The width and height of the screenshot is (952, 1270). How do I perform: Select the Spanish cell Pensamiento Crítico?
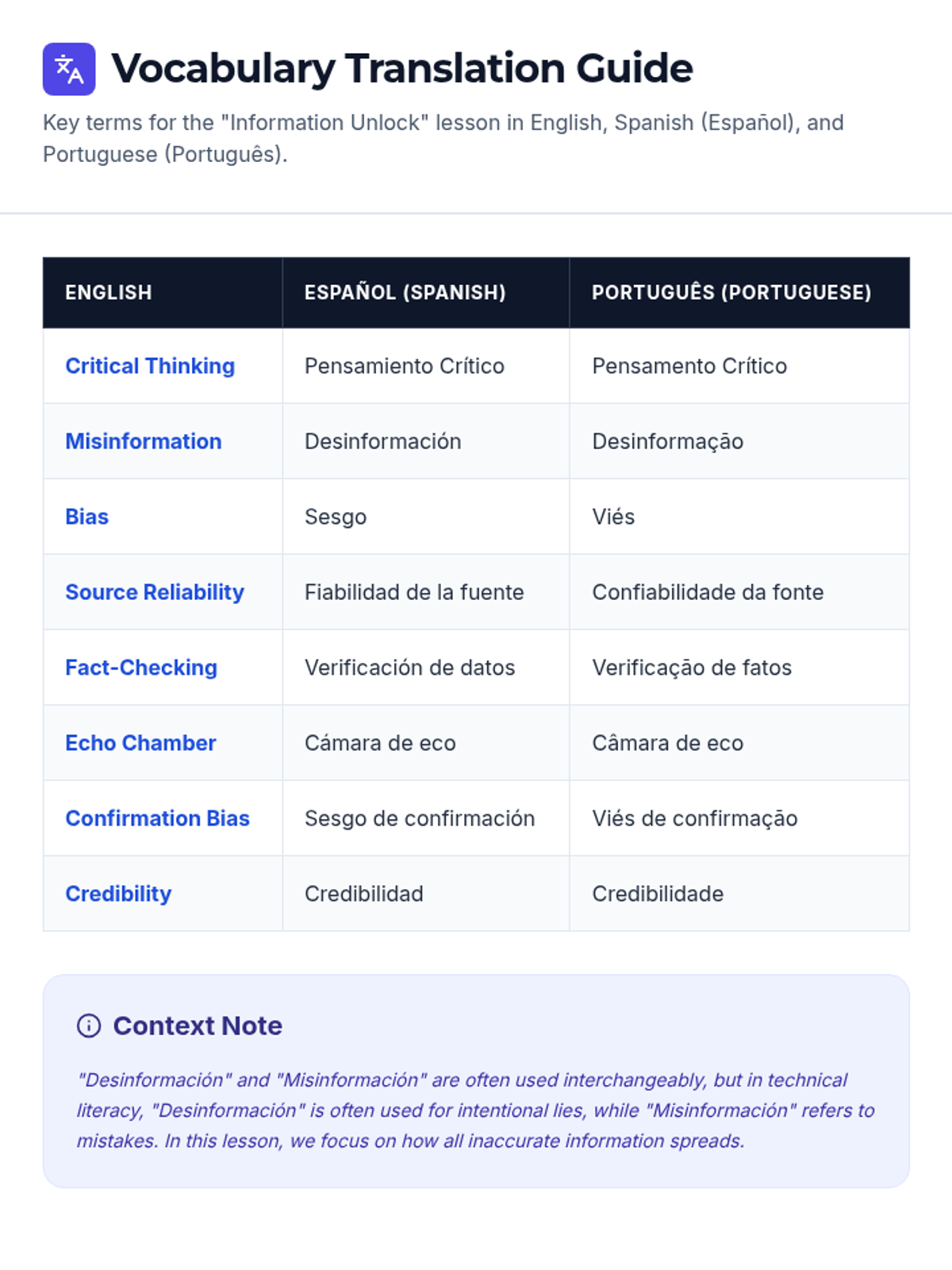[405, 366]
